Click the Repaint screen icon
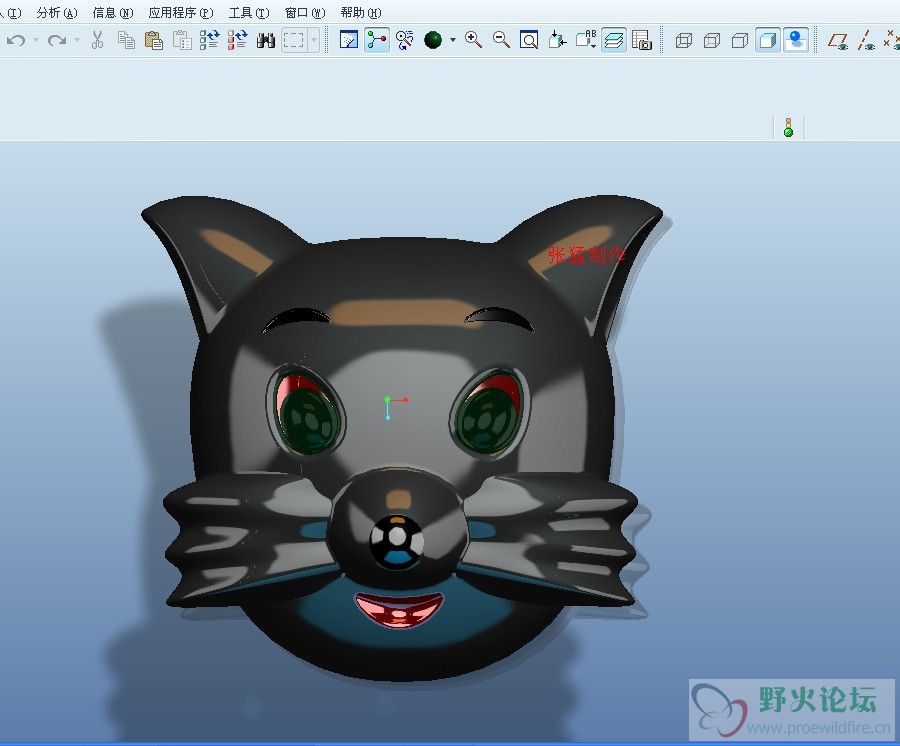 pos(349,40)
